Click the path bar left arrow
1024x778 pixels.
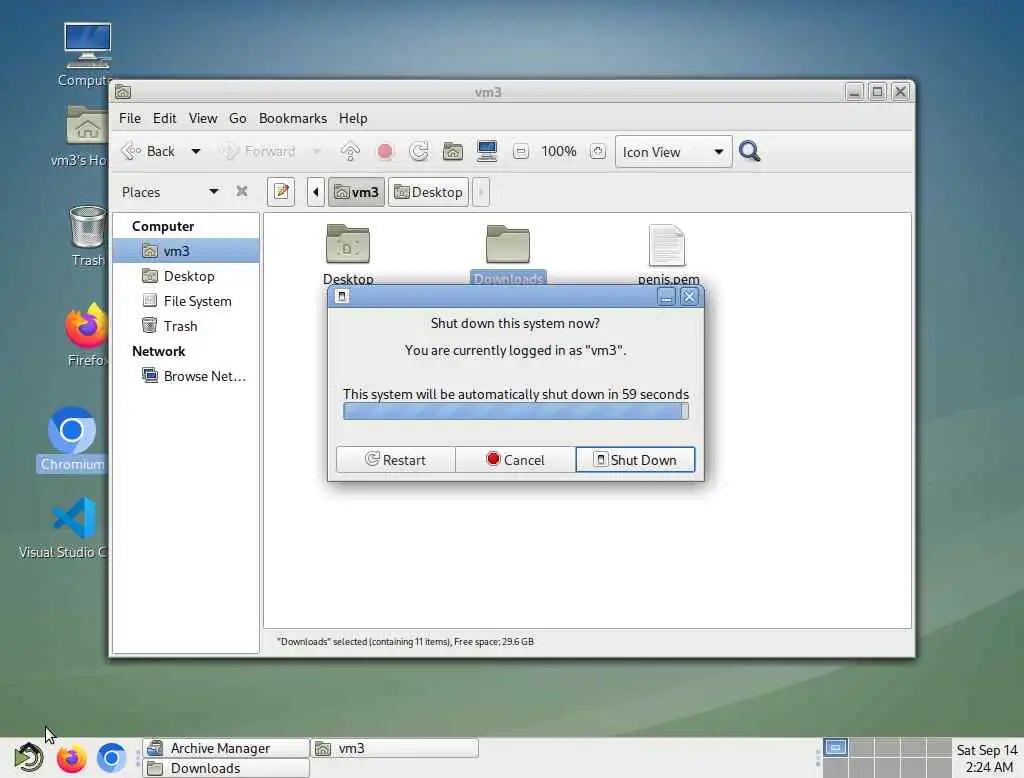(x=315, y=192)
